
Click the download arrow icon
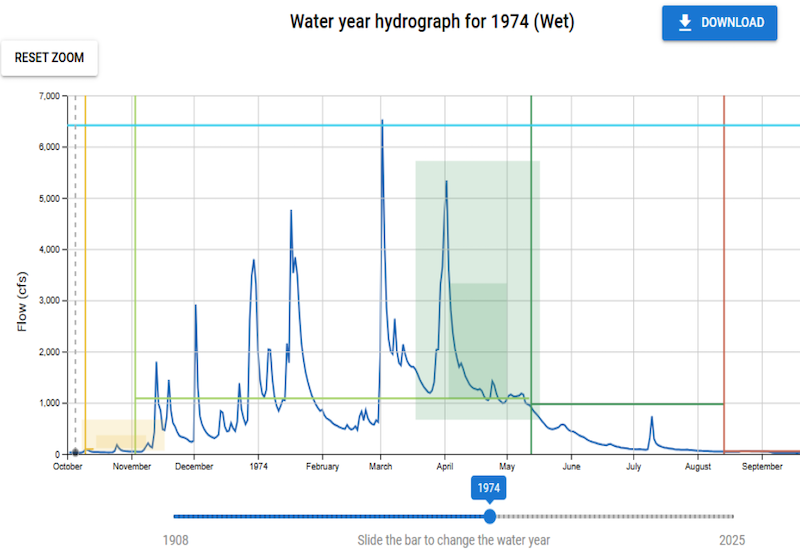click(x=685, y=23)
